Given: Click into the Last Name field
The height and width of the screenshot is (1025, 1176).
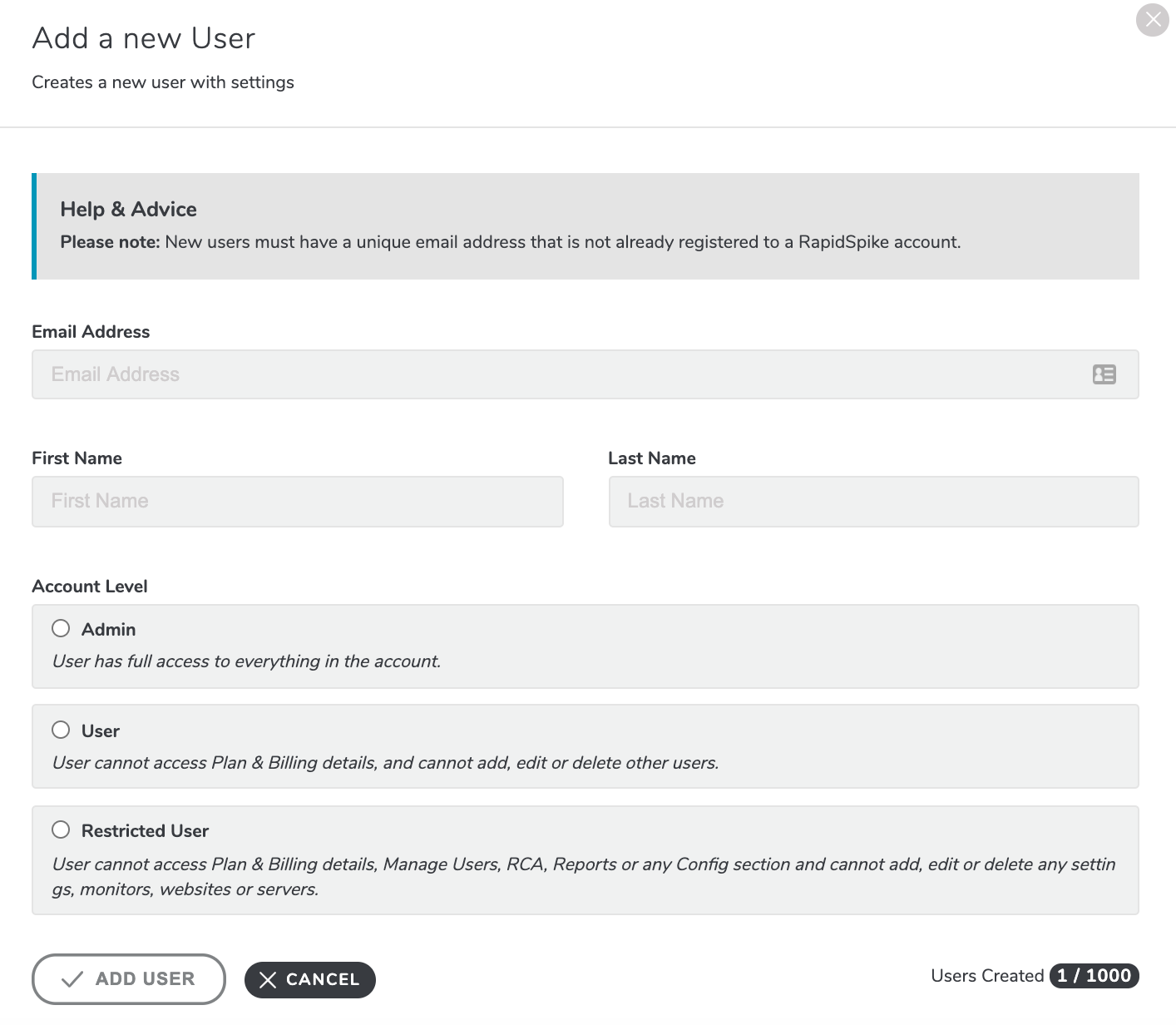Looking at the screenshot, I should click(x=873, y=501).
